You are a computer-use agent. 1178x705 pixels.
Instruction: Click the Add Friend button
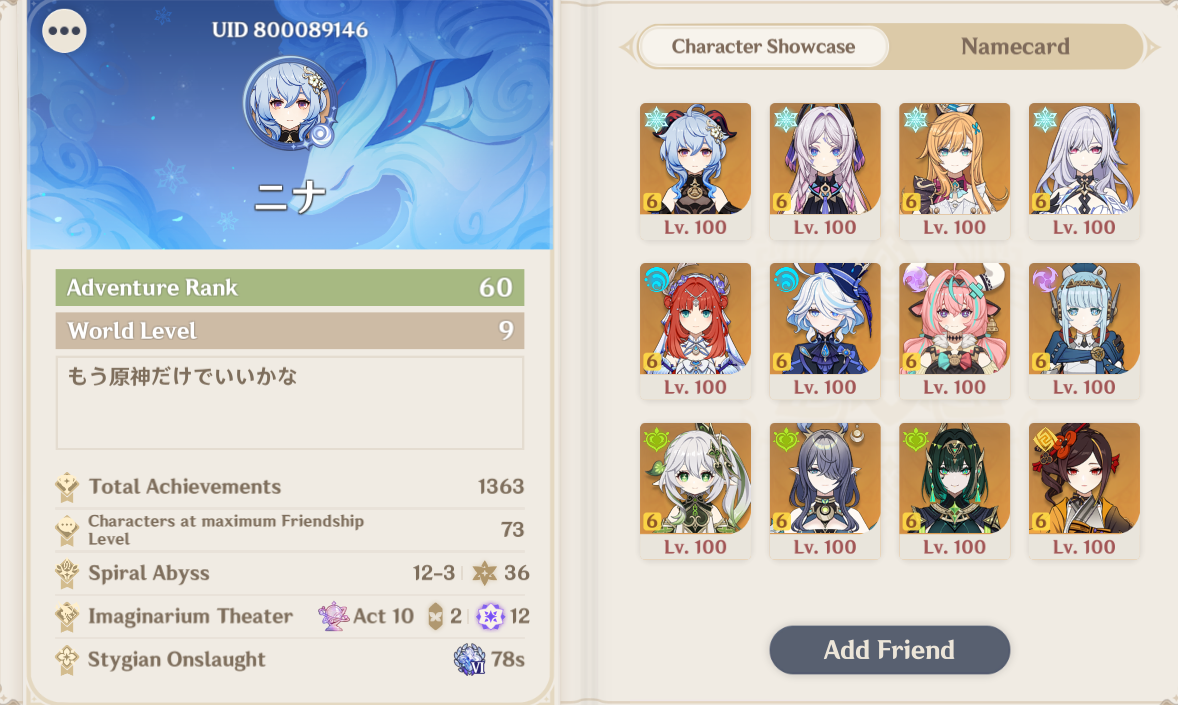coord(890,650)
